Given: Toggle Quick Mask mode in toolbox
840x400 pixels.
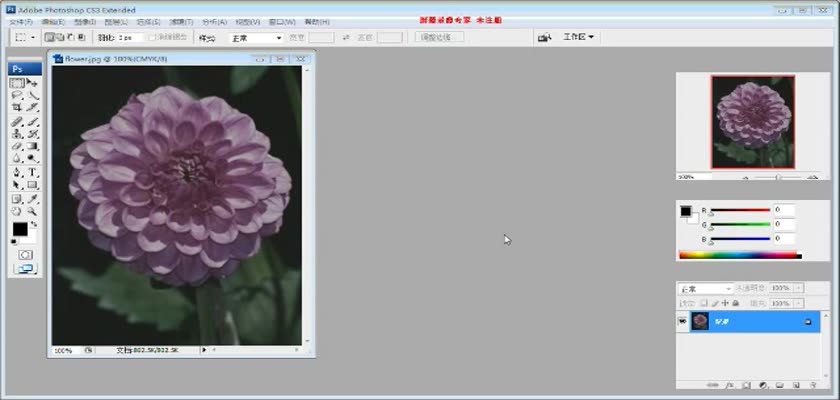Looking at the screenshot, I should pos(25,255).
